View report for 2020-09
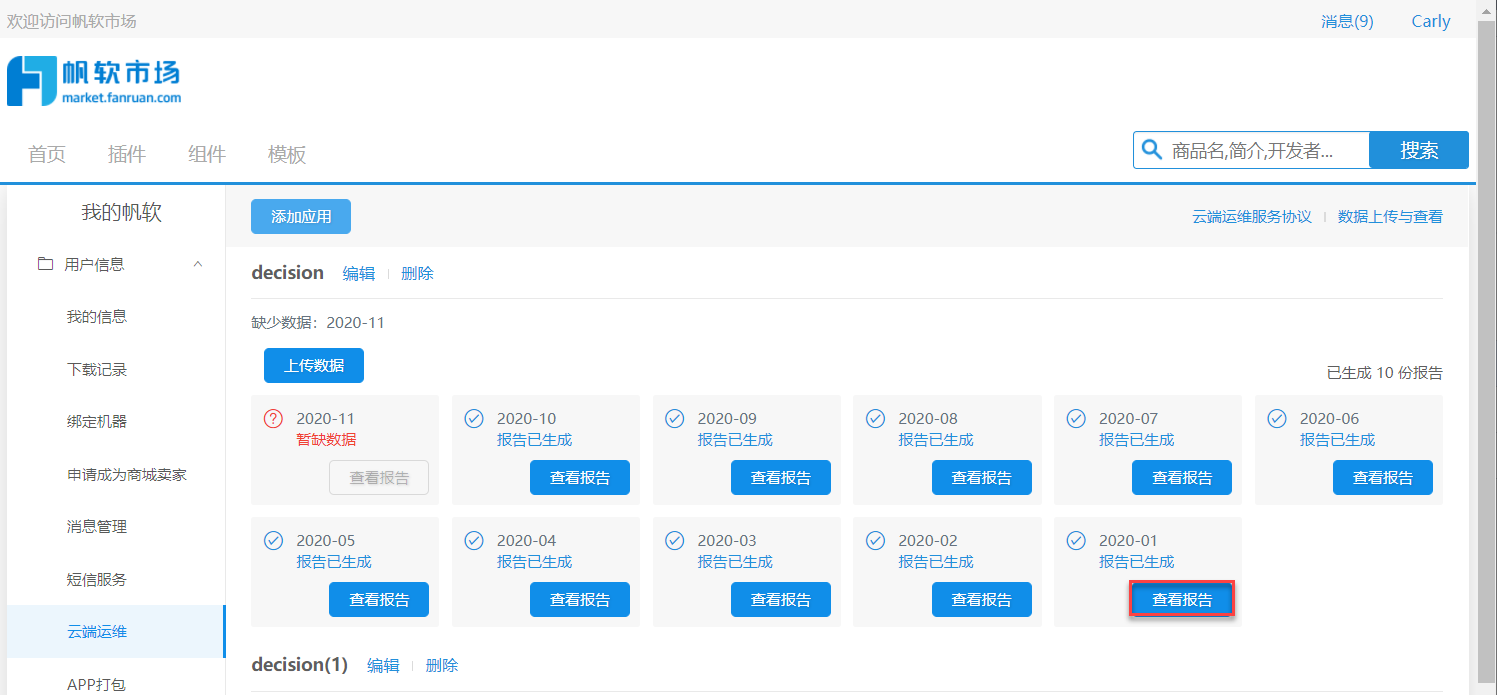Viewport: 1497px width, 695px height. (781, 478)
